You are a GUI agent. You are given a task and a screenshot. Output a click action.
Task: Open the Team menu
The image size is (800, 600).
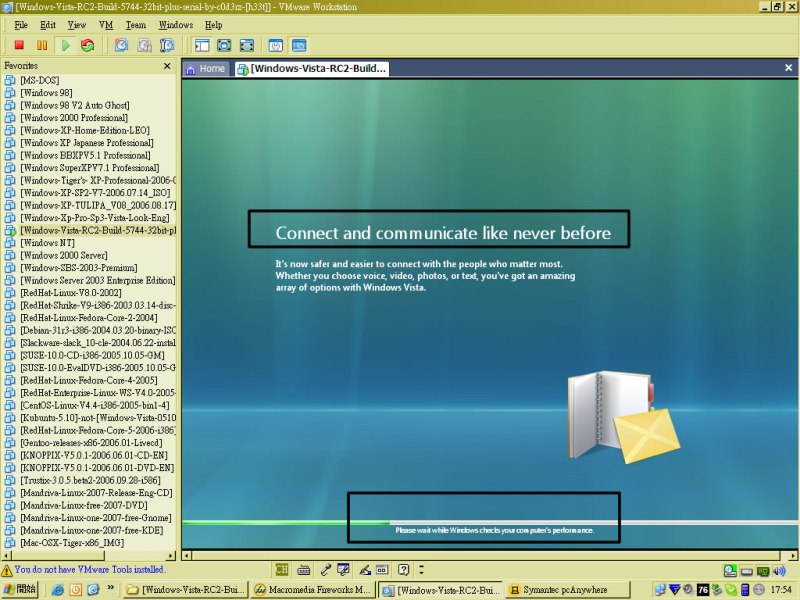136,25
